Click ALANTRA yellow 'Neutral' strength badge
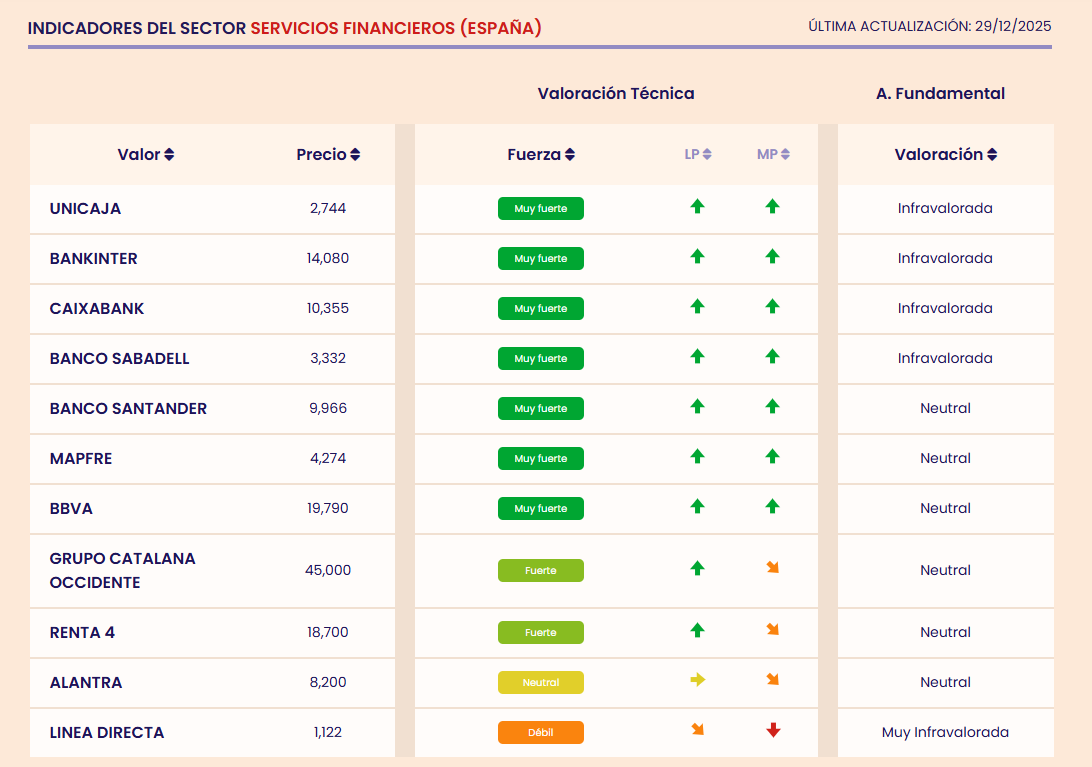Viewport: 1092px width, 767px height. click(x=541, y=683)
